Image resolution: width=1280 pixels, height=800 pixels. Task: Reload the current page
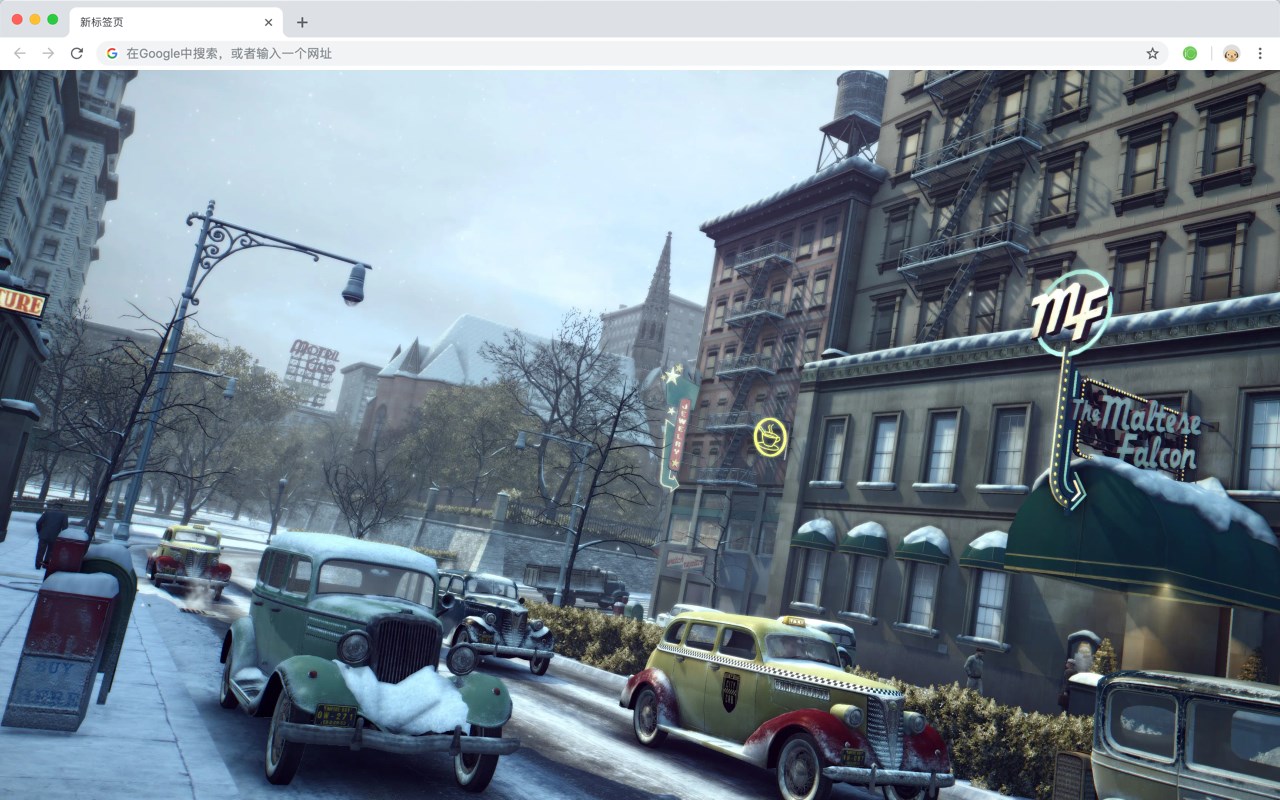77,53
